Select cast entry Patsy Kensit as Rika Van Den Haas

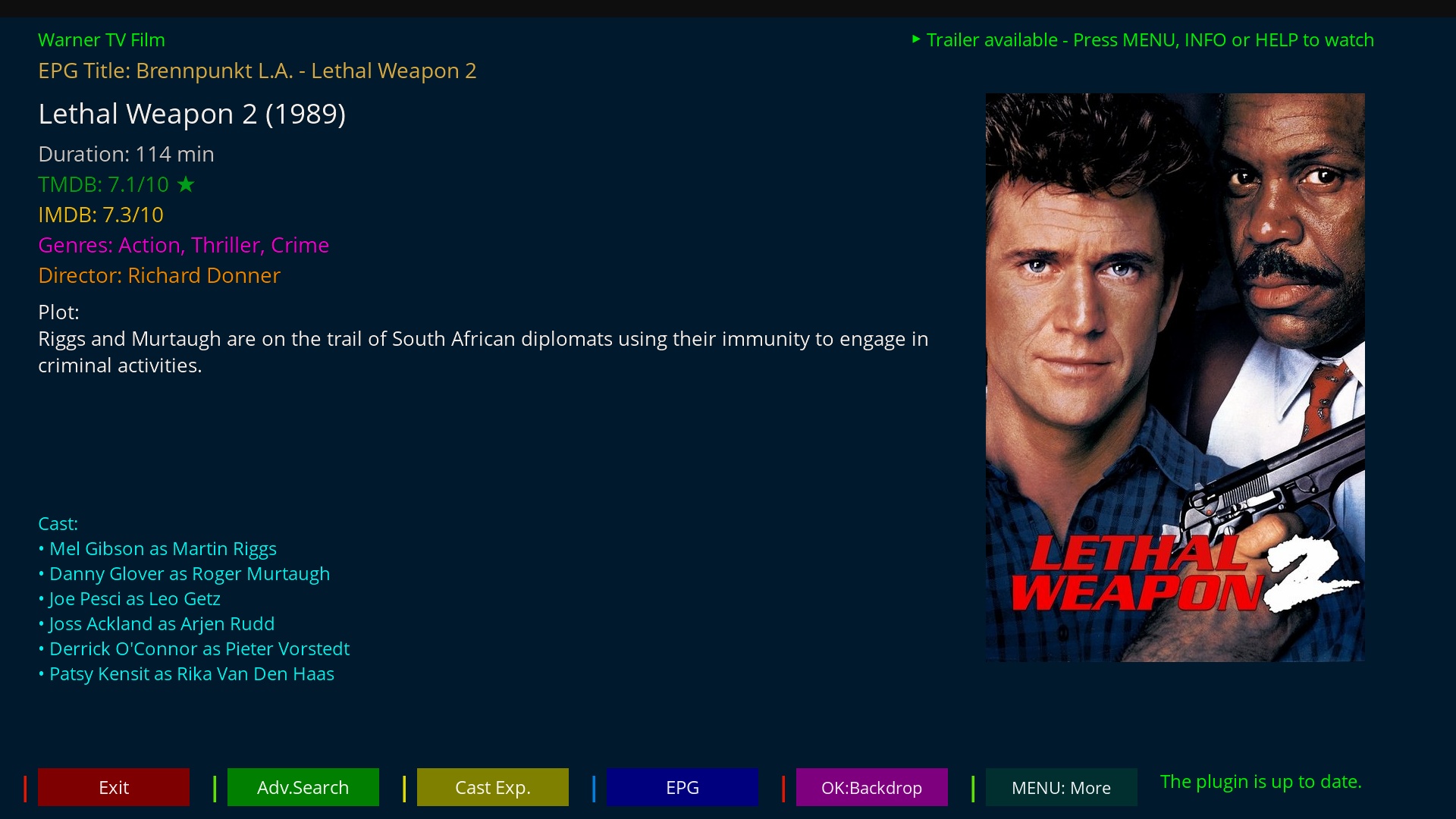pyautogui.click(x=186, y=673)
